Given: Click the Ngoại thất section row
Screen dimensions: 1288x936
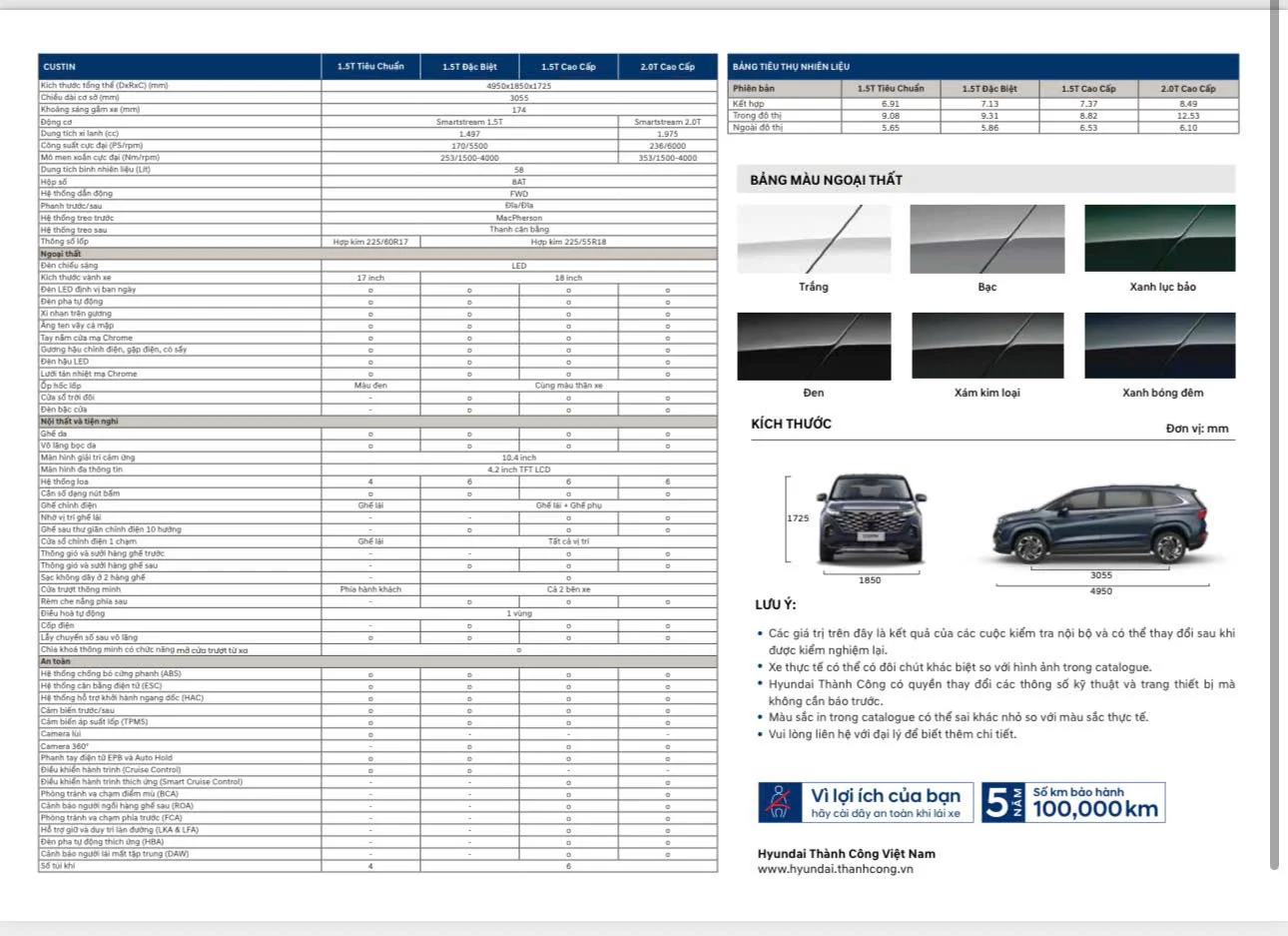Looking at the screenshot, I should [x=377, y=254].
